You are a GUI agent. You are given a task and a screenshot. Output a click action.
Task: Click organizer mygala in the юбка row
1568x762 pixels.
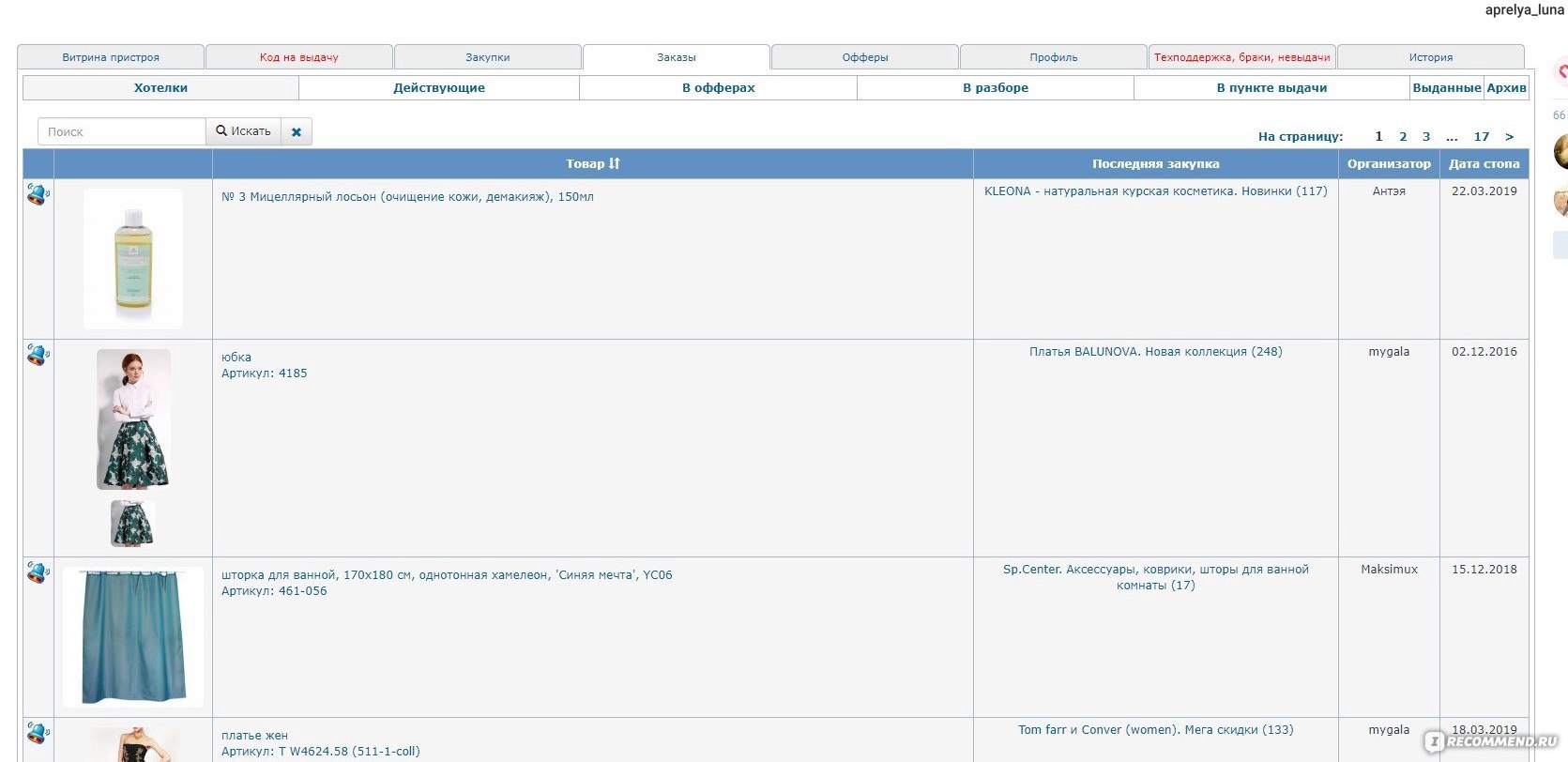[x=1390, y=352]
